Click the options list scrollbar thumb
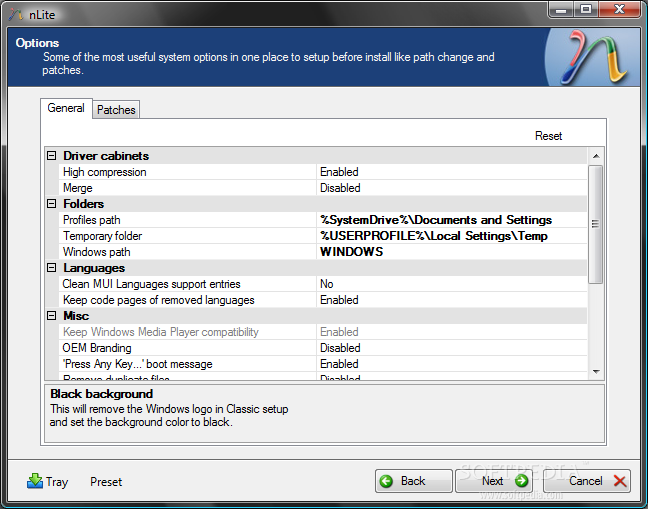Viewport: 648px width, 509px height. point(596,224)
